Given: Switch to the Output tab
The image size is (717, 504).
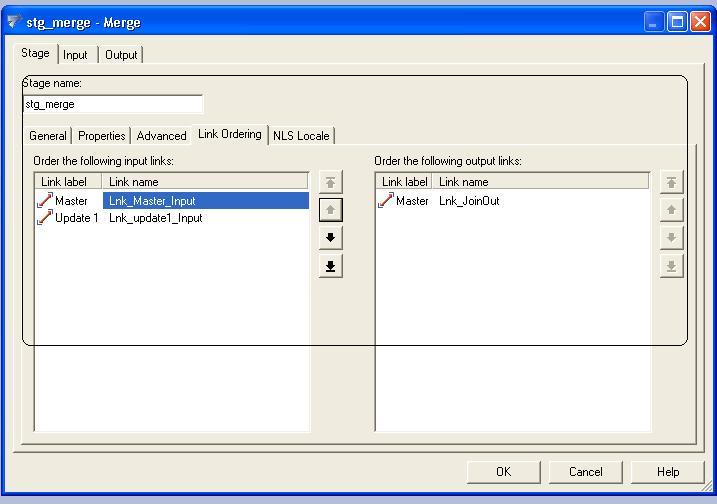Looking at the screenshot, I should coord(121,55).
